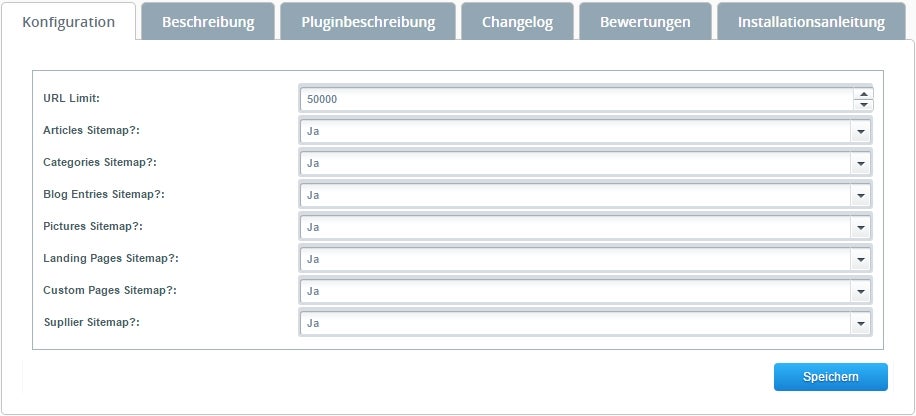Select the Konfiguration tab
The height and width of the screenshot is (416, 916).
[68, 22]
